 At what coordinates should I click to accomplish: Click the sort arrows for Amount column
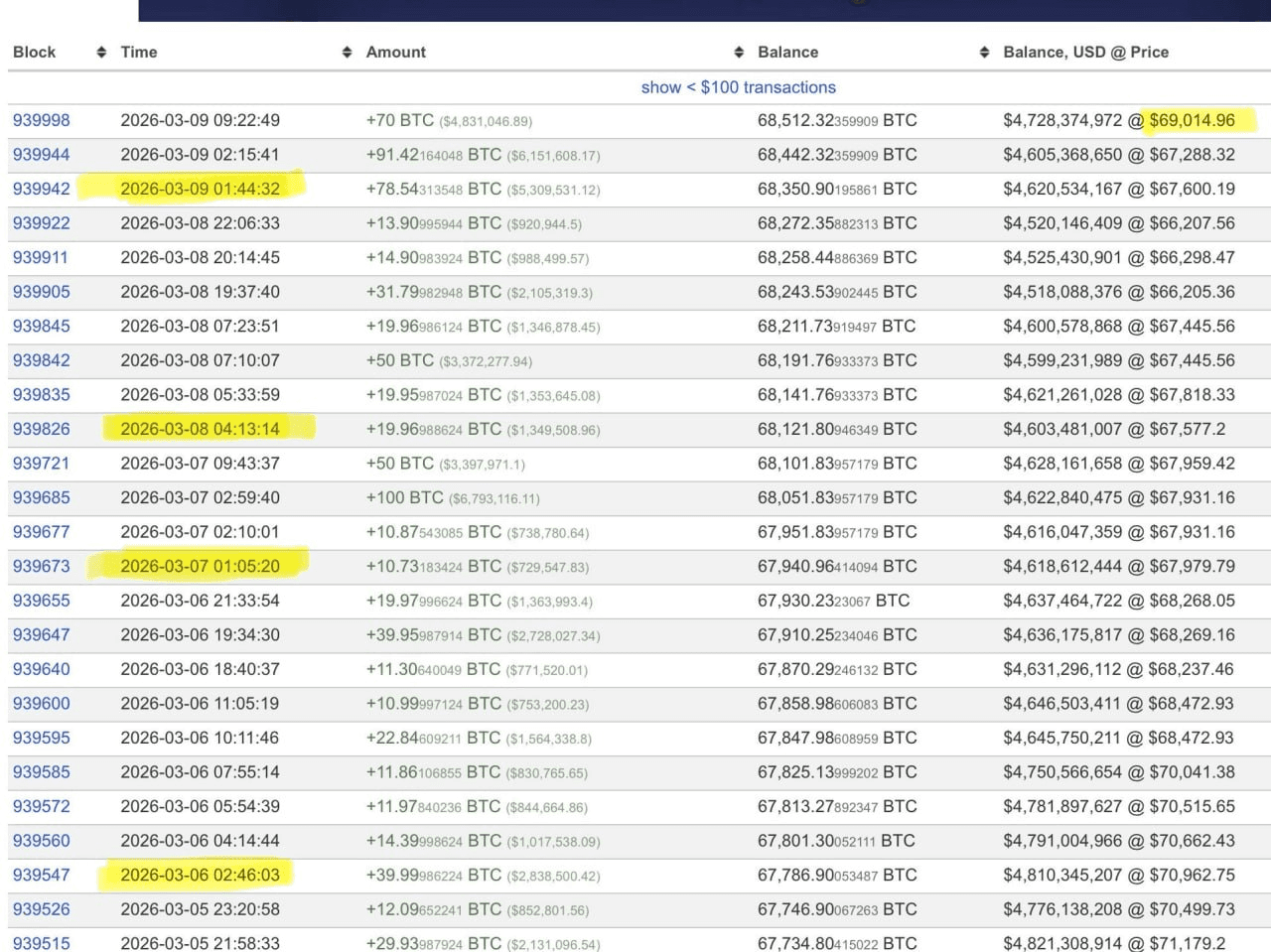tap(739, 53)
